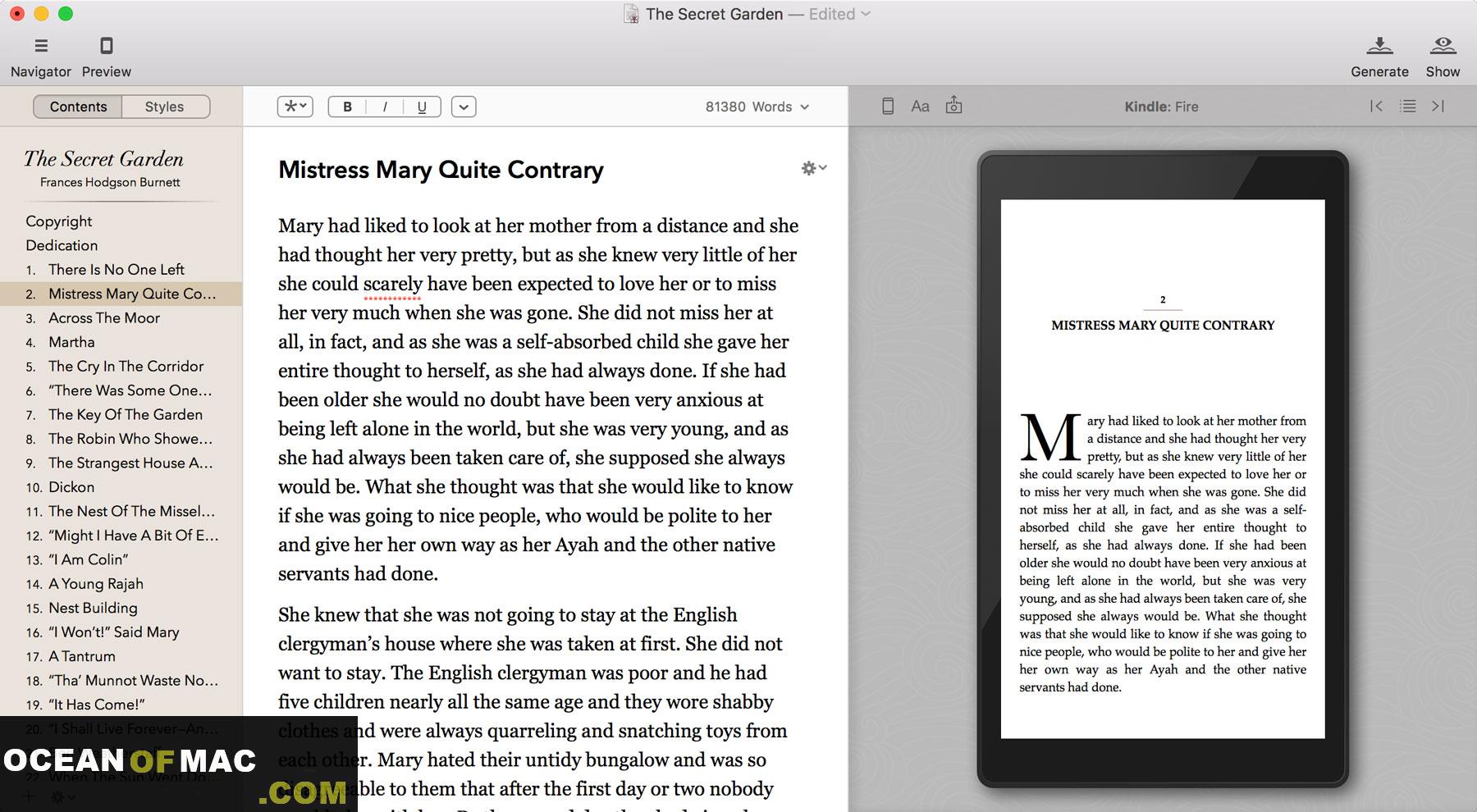The height and width of the screenshot is (812, 1477).
Task: Toggle Italic formatting
Action: point(385,107)
